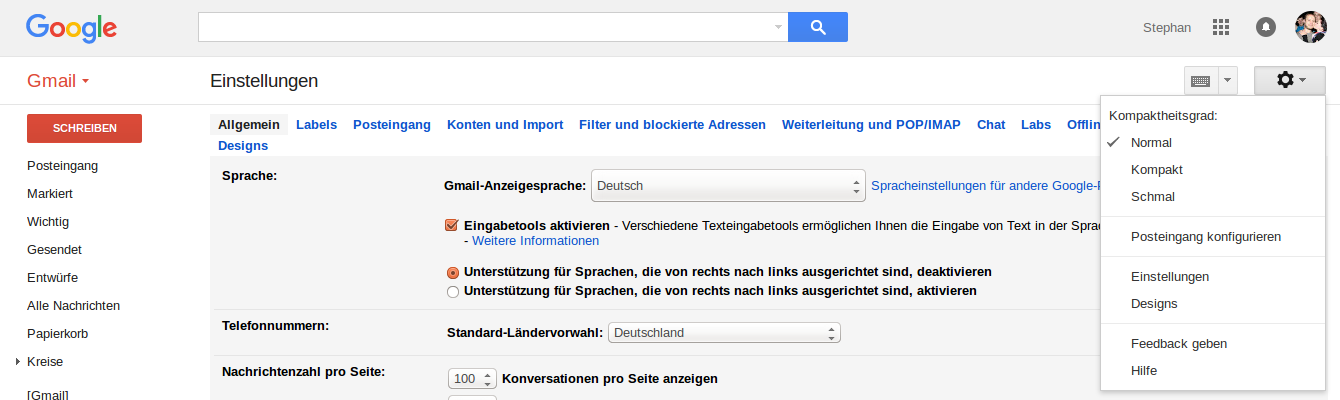This screenshot has height=400, width=1340.
Task: Click the keyboard input tools icon
Action: tap(1200, 80)
